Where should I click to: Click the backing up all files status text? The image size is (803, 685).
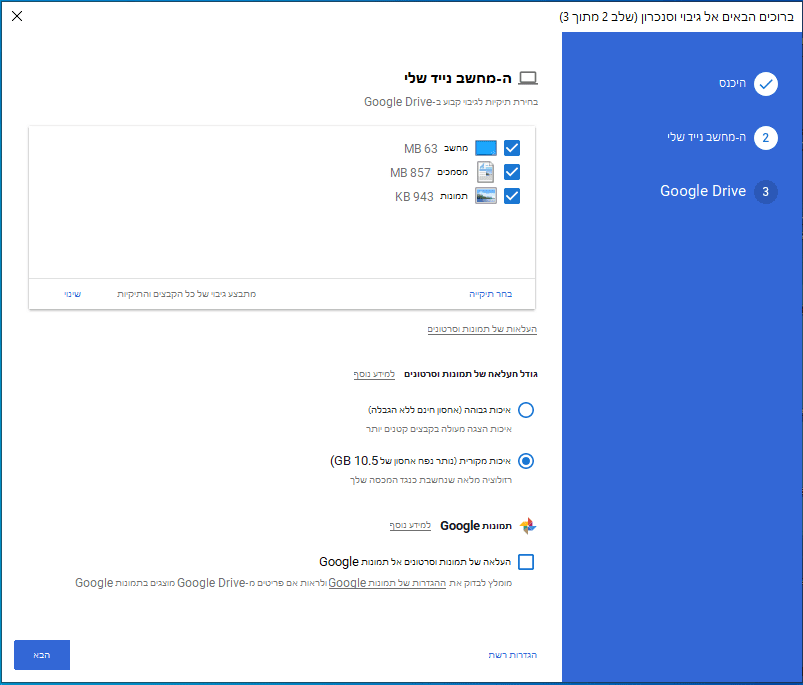point(186,294)
